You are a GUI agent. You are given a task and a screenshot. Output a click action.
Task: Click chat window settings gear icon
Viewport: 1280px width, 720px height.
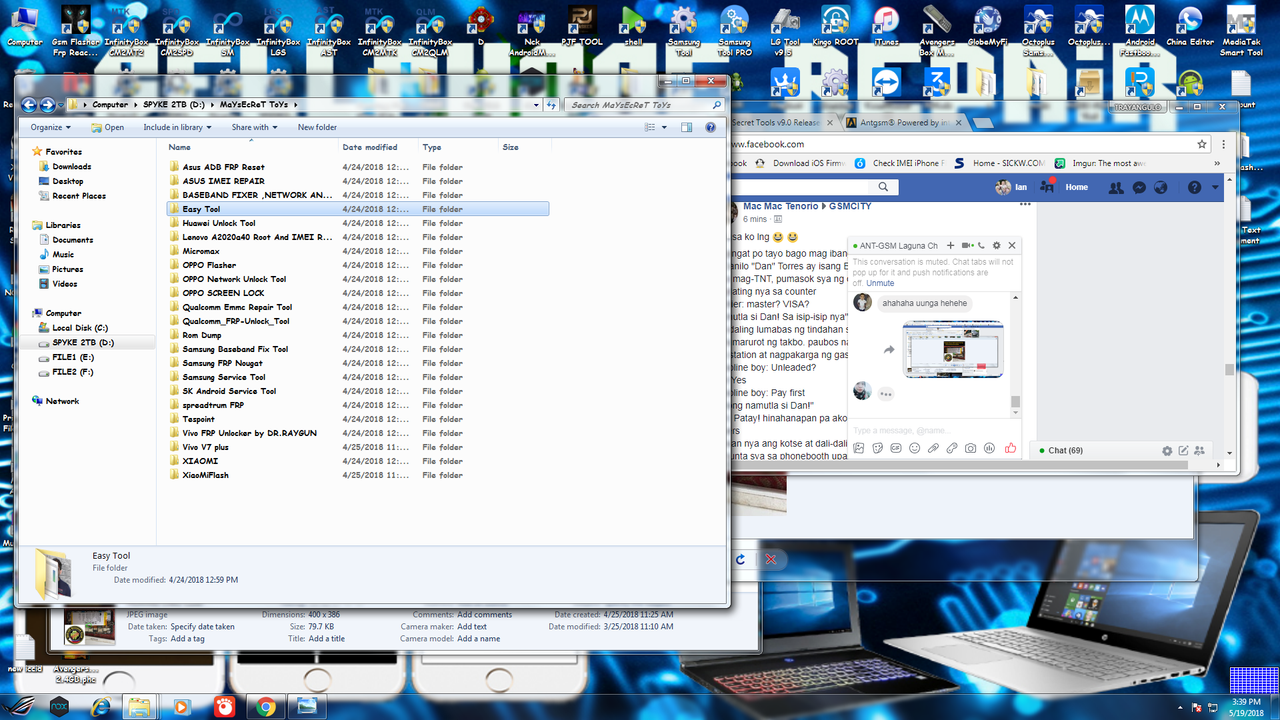coord(996,245)
